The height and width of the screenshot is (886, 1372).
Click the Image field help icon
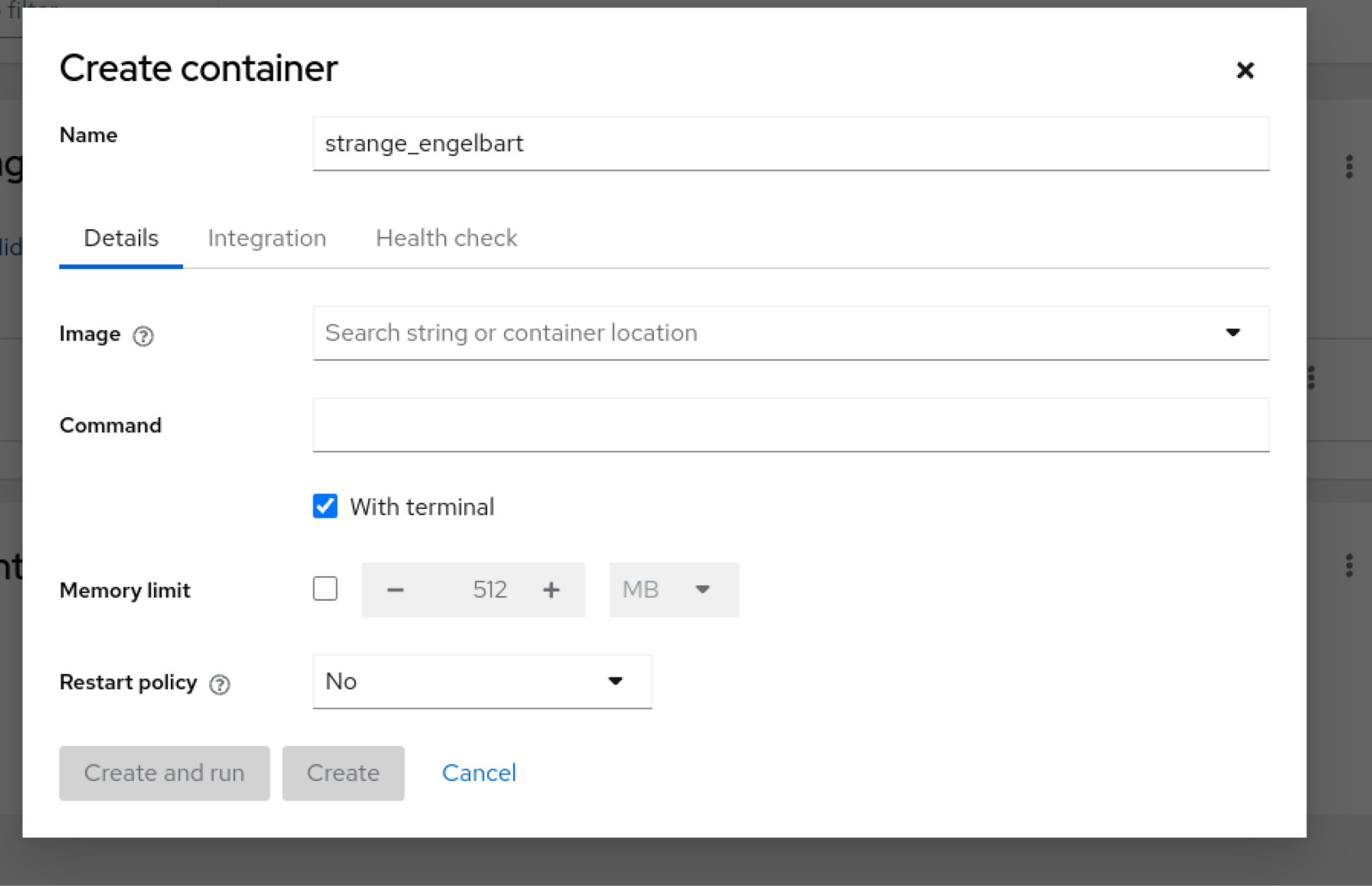[x=143, y=335]
